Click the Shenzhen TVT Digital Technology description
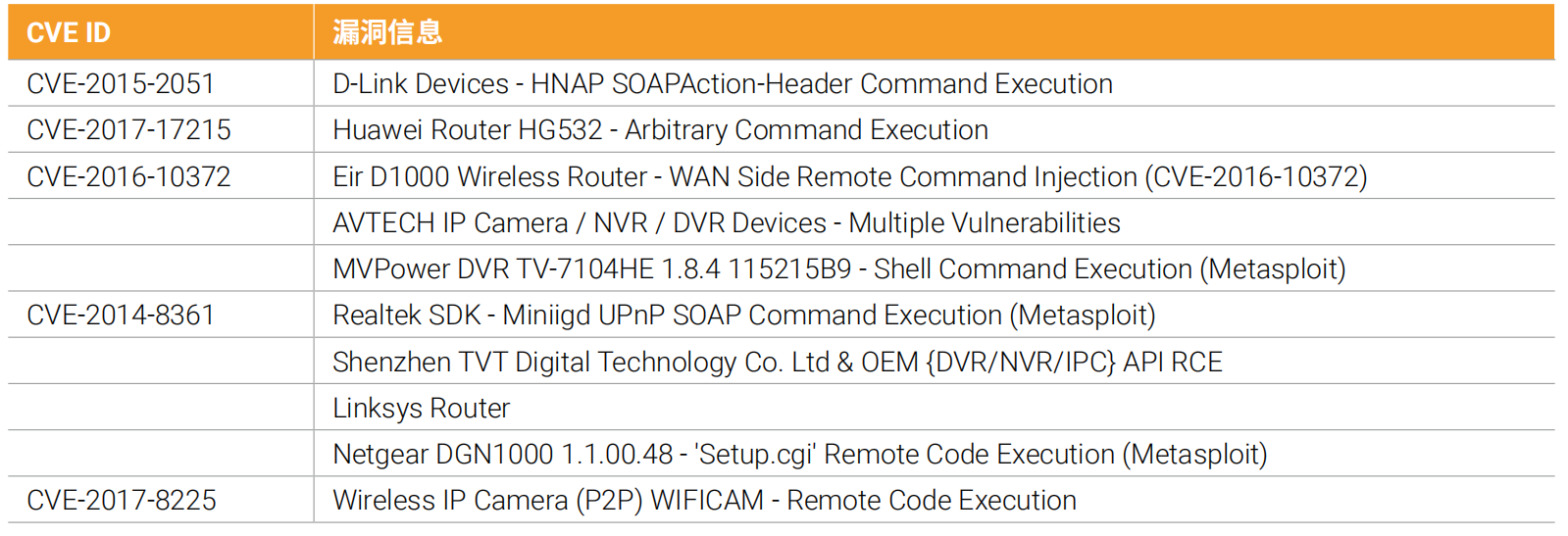The height and width of the screenshot is (536, 1568). [777, 363]
